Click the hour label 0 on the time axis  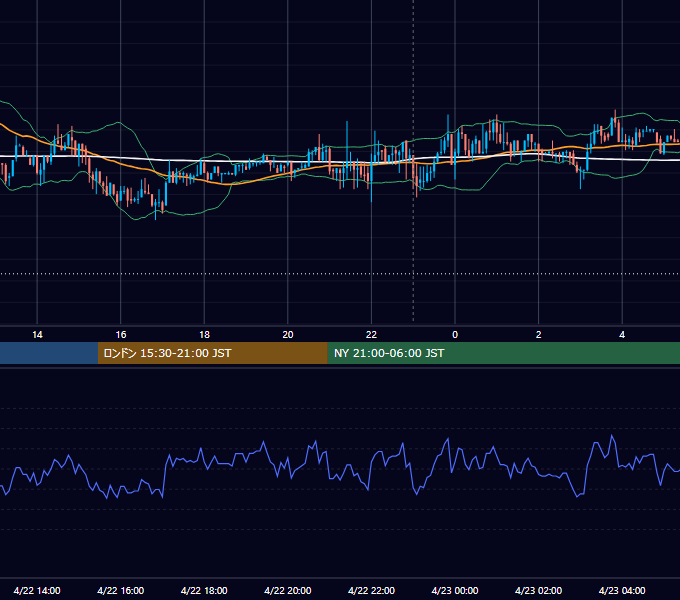coord(455,335)
